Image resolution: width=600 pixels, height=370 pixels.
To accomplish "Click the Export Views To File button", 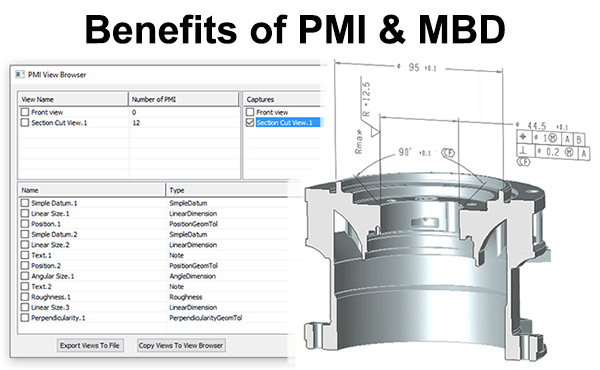I will [90, 345].
